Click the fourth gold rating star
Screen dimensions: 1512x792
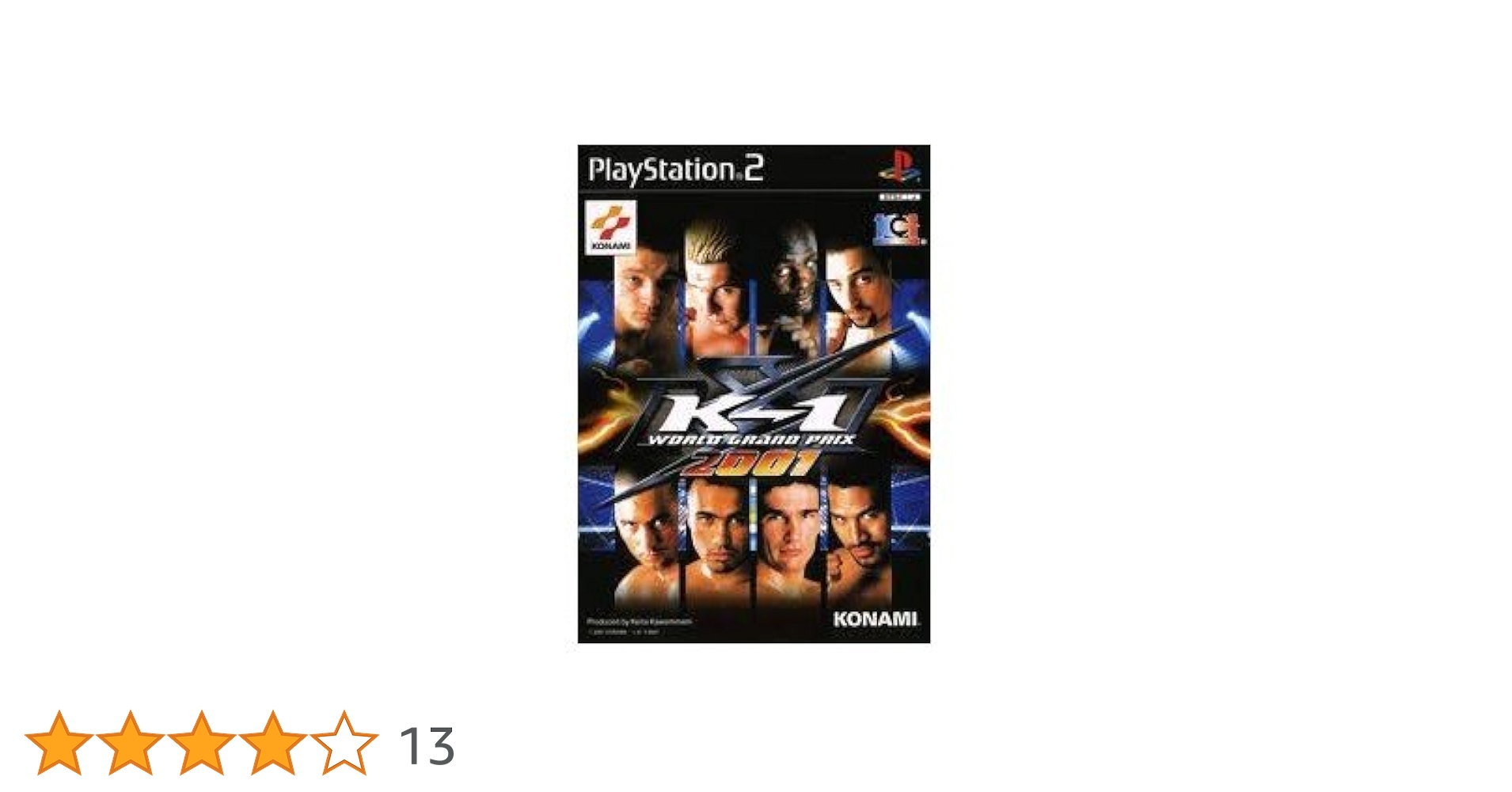click(x=273, y=743)
